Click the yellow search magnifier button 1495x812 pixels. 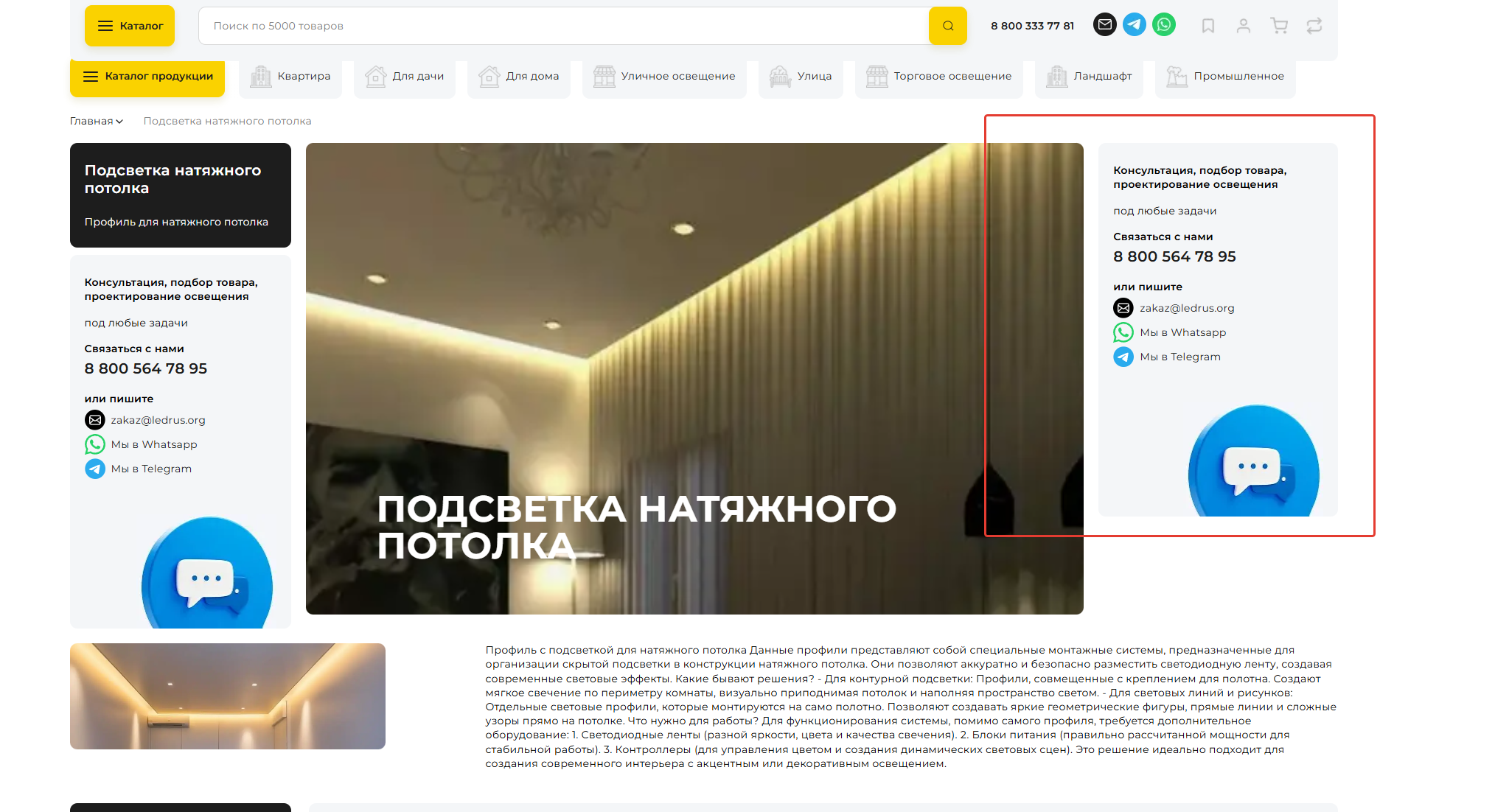tap(947, 26)
